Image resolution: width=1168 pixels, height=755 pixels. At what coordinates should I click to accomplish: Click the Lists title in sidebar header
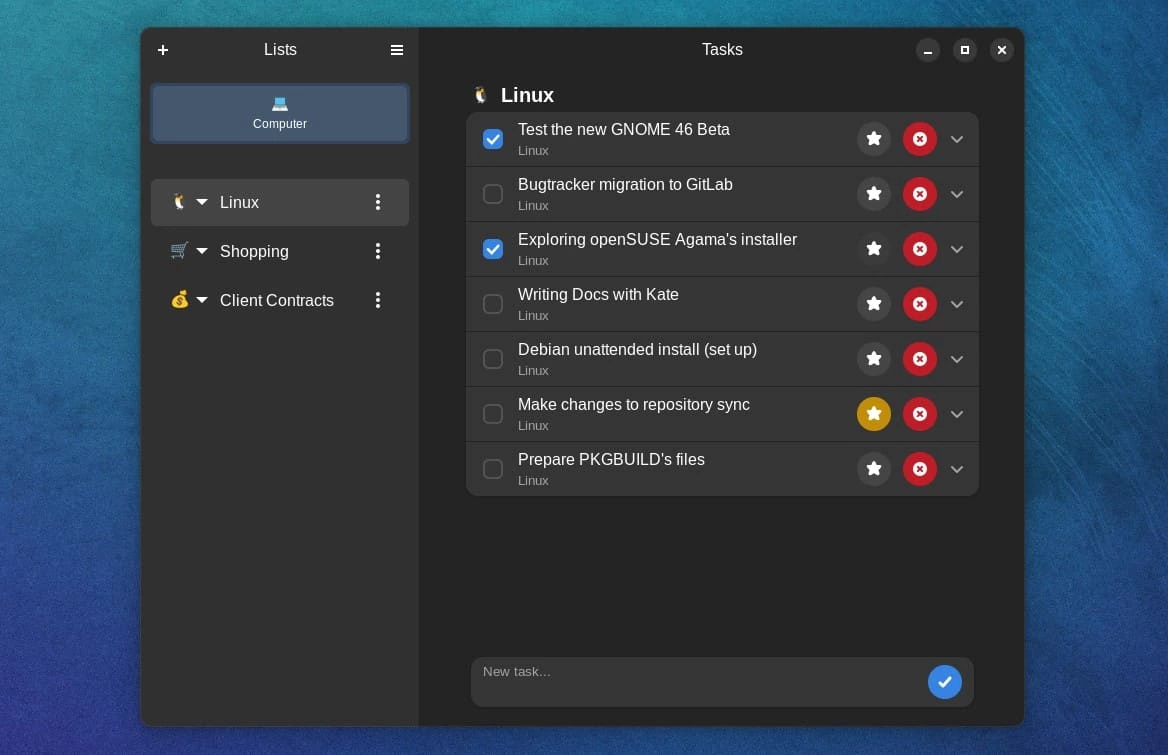280,49
